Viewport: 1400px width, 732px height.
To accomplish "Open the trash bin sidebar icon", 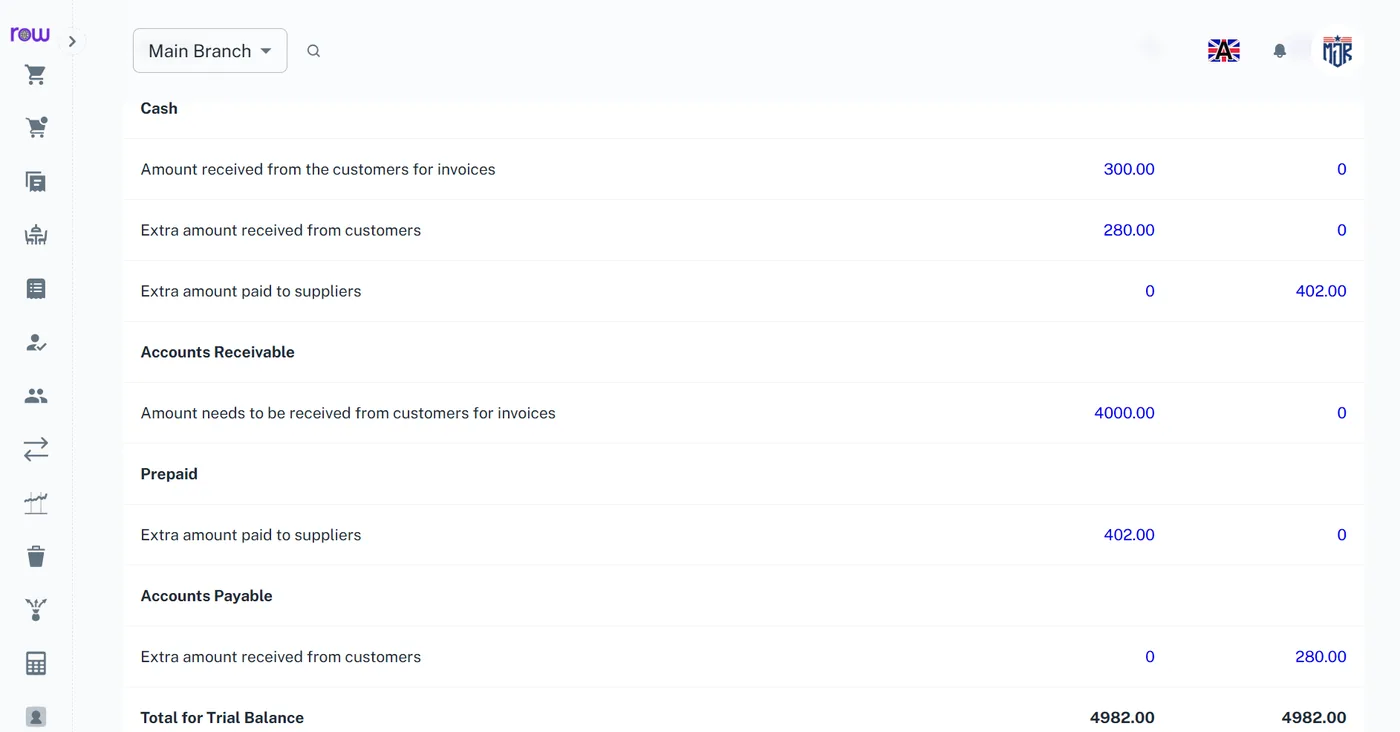I will pyautogui.click(x=36, y=556).
